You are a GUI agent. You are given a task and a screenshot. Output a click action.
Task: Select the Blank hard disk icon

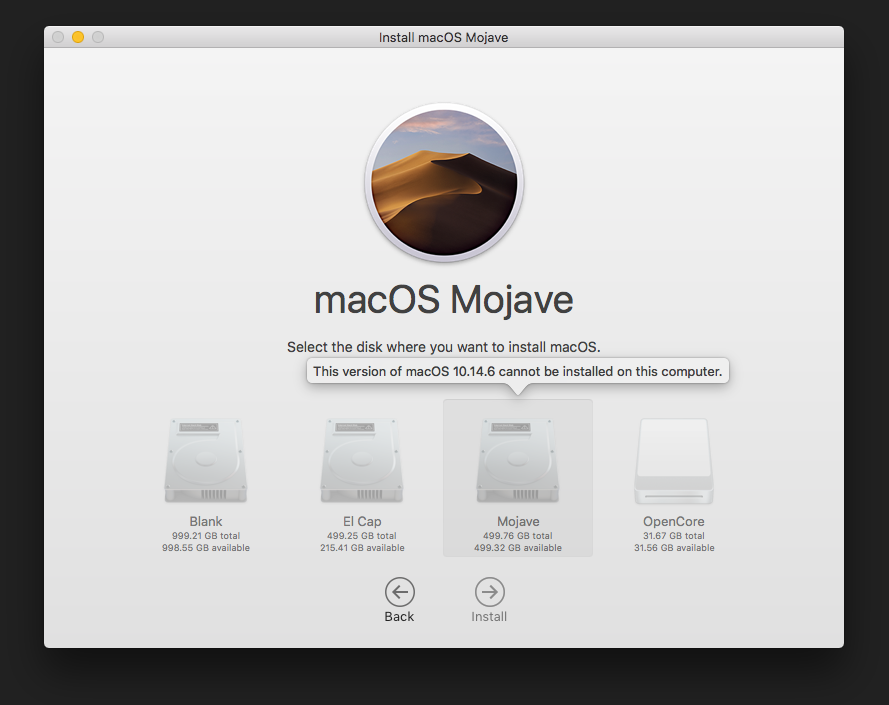pyautogui.click(x=206, y=461)
